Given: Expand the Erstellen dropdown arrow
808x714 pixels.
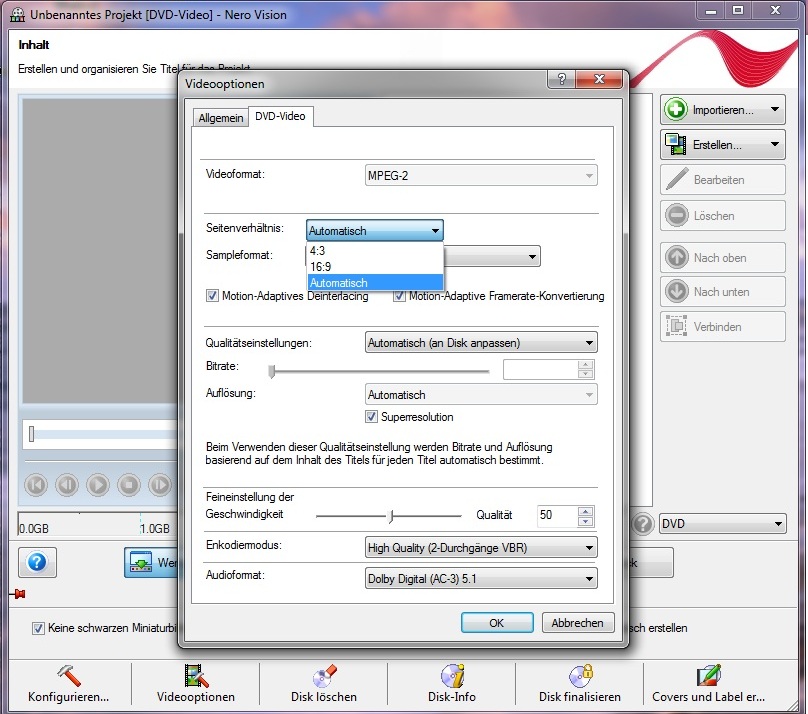Looking at the screenshot, I should [775, 144].
